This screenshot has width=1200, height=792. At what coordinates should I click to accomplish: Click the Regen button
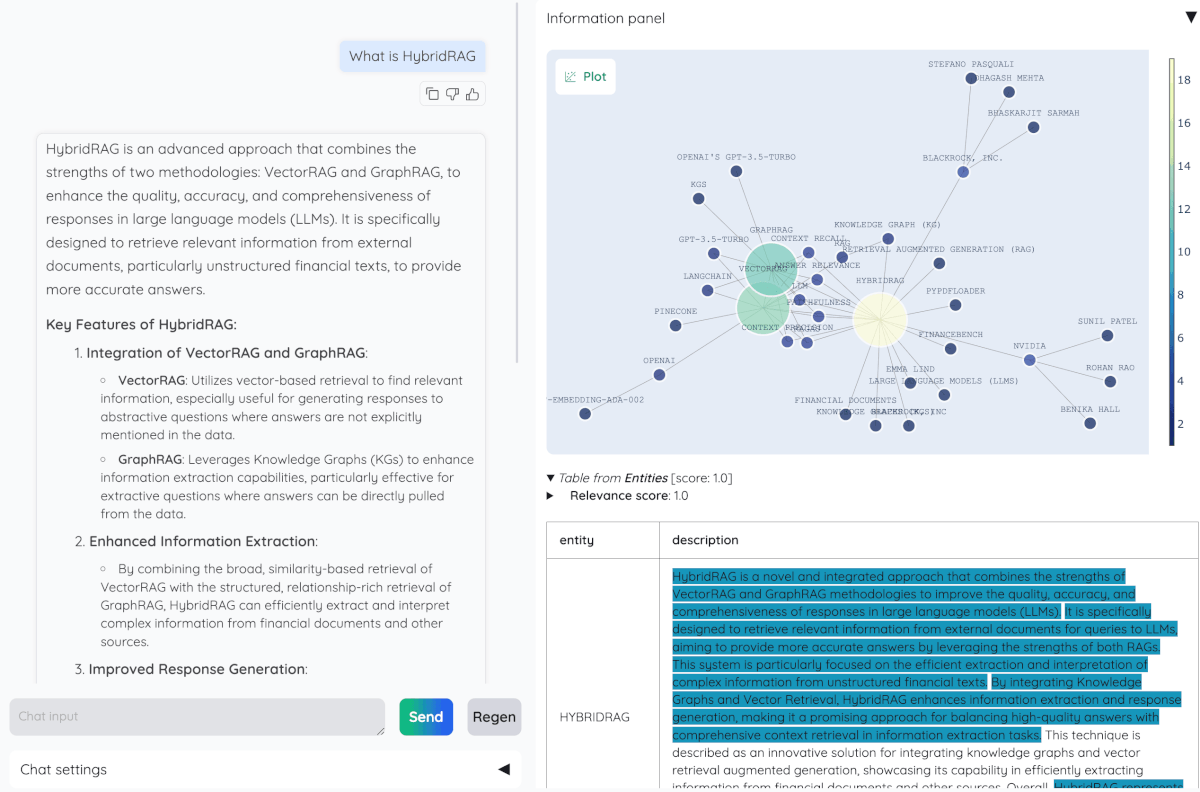point(494,716)
